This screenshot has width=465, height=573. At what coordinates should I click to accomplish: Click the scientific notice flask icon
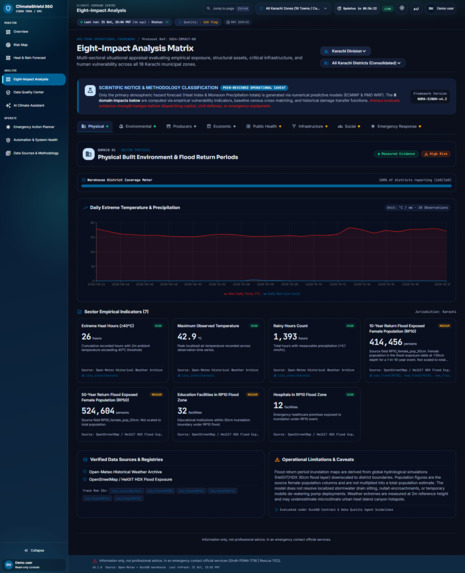90,90
